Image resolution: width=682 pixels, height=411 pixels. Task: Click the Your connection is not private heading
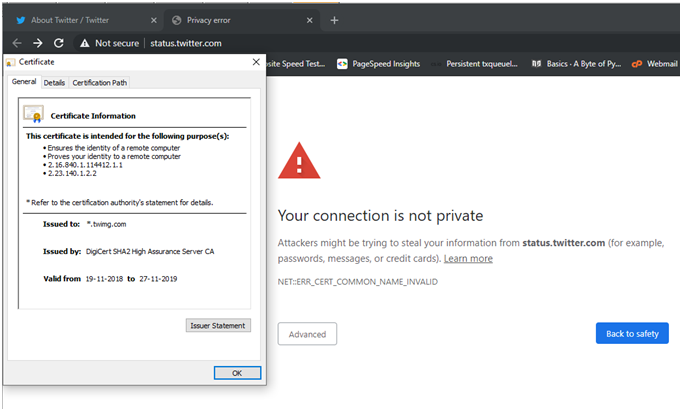381,216
